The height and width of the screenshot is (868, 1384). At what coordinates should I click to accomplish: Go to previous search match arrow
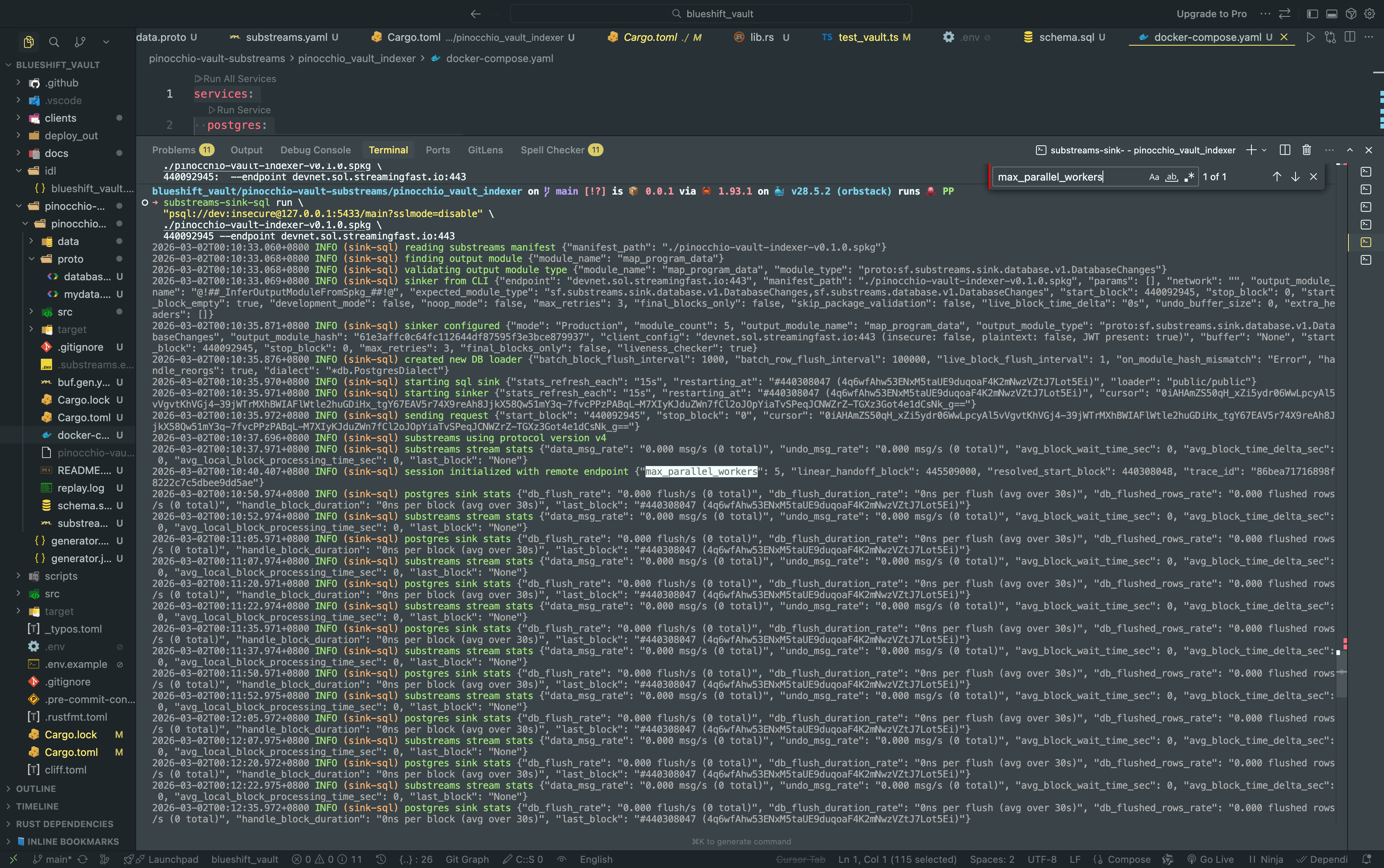click(1276, 177)
